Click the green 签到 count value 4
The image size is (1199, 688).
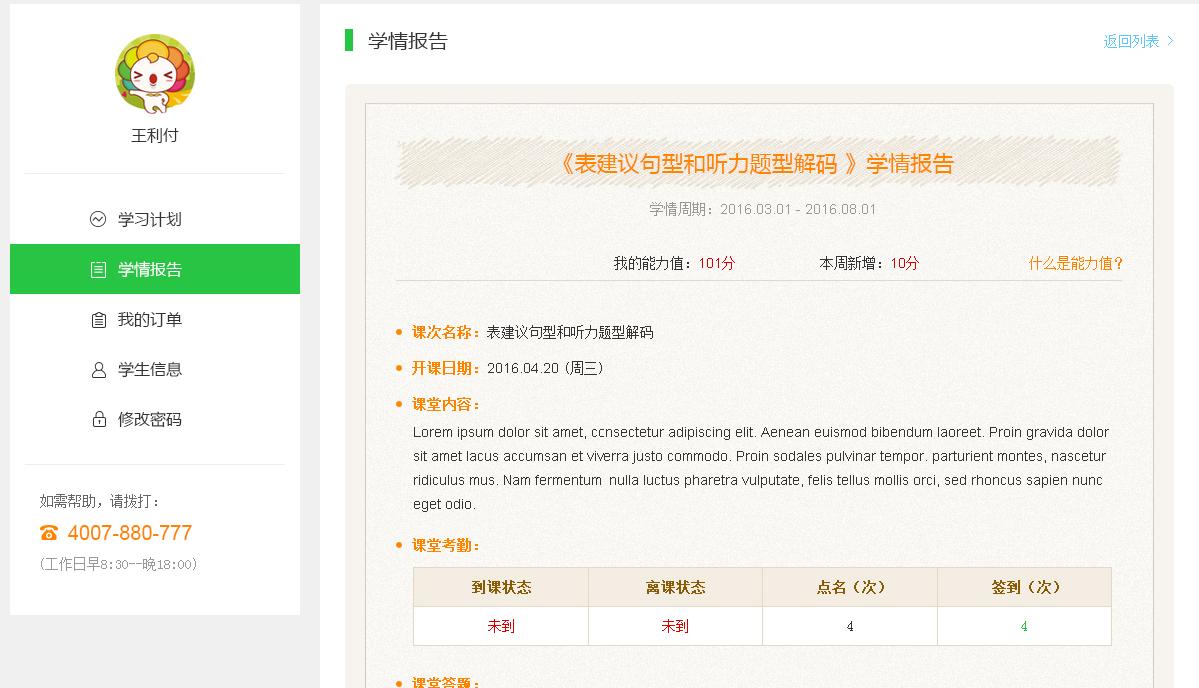click(x=1023, y=626)
